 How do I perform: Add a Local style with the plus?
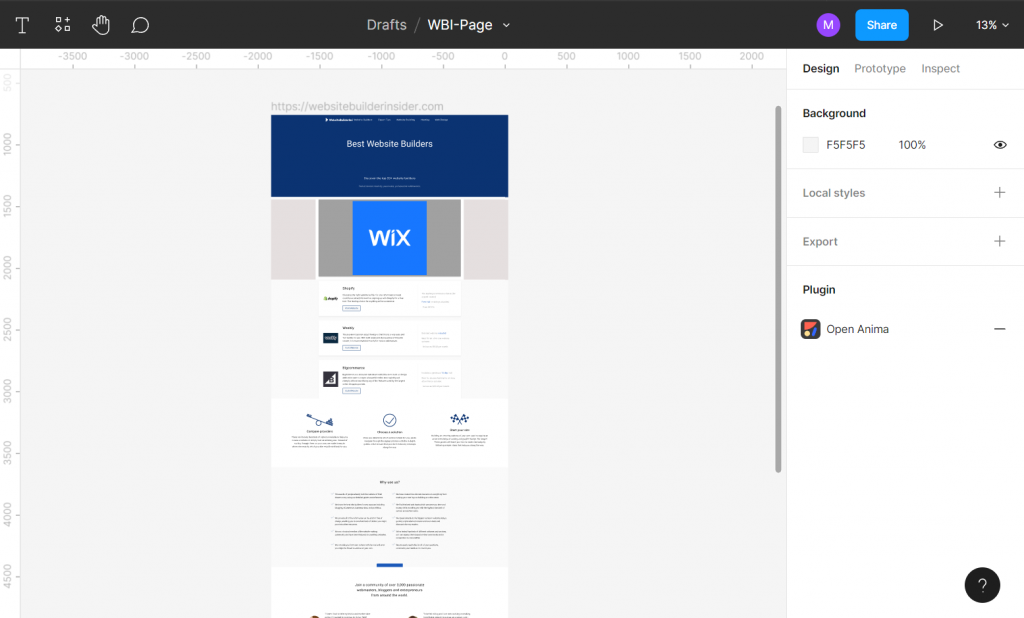click(x=999, y=193)
